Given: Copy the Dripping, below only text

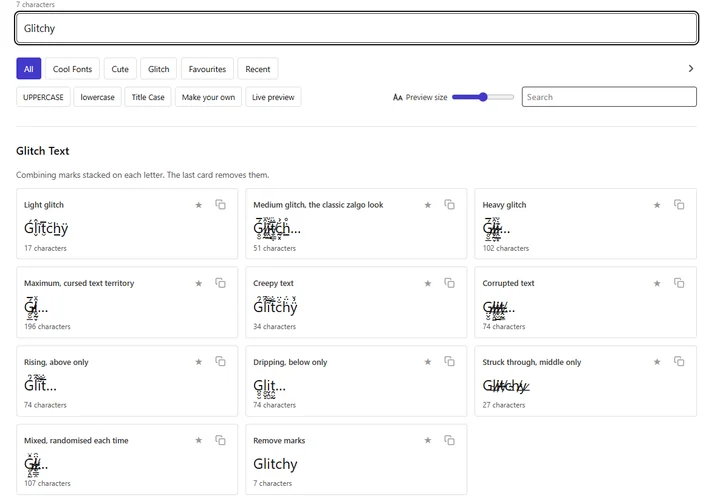Looking at the screenshot, I should point(450,362).
